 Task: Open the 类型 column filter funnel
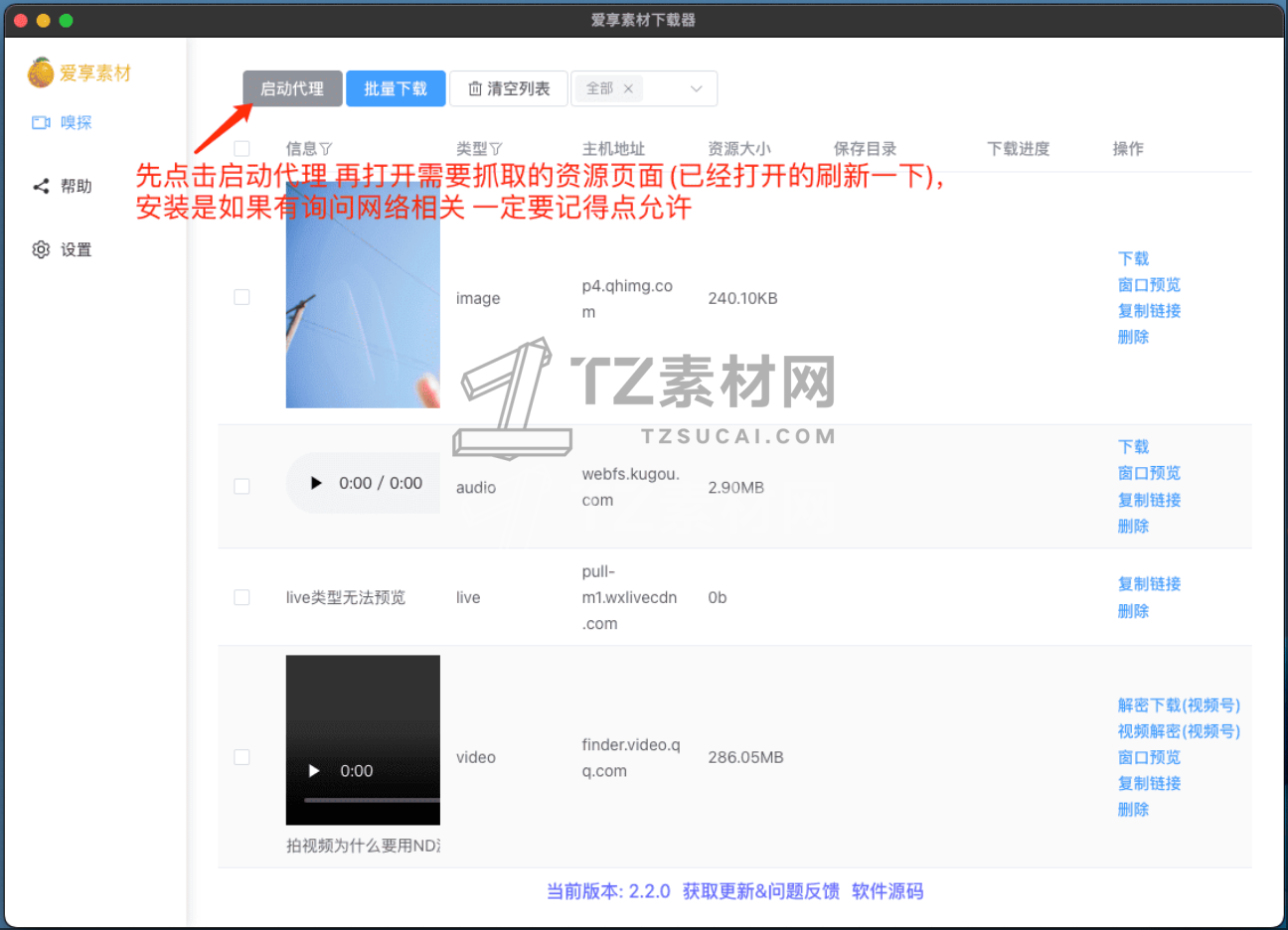point(496,149)
